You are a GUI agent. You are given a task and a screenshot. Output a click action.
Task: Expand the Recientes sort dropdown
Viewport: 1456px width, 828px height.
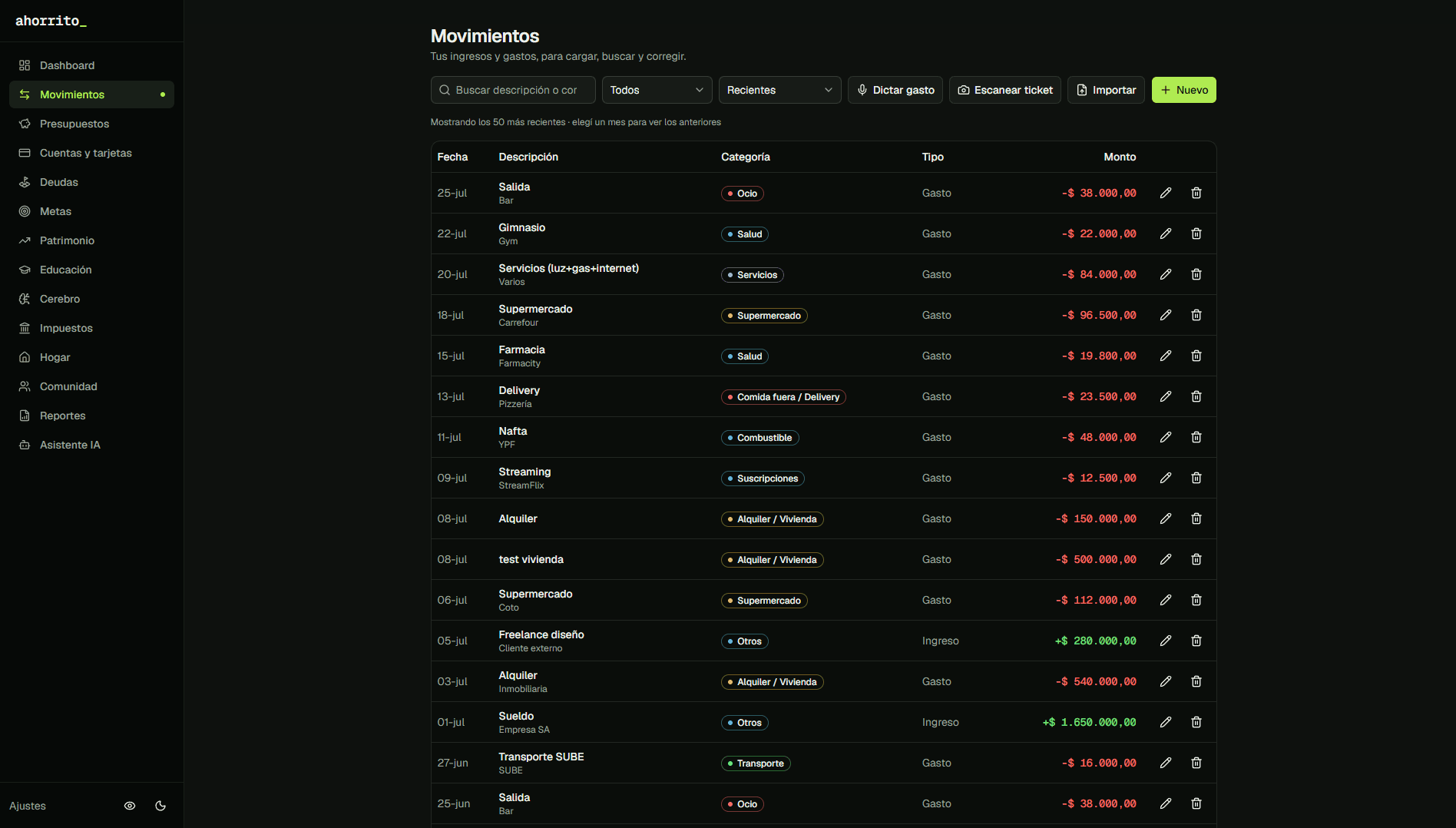(x=779, y=90)
